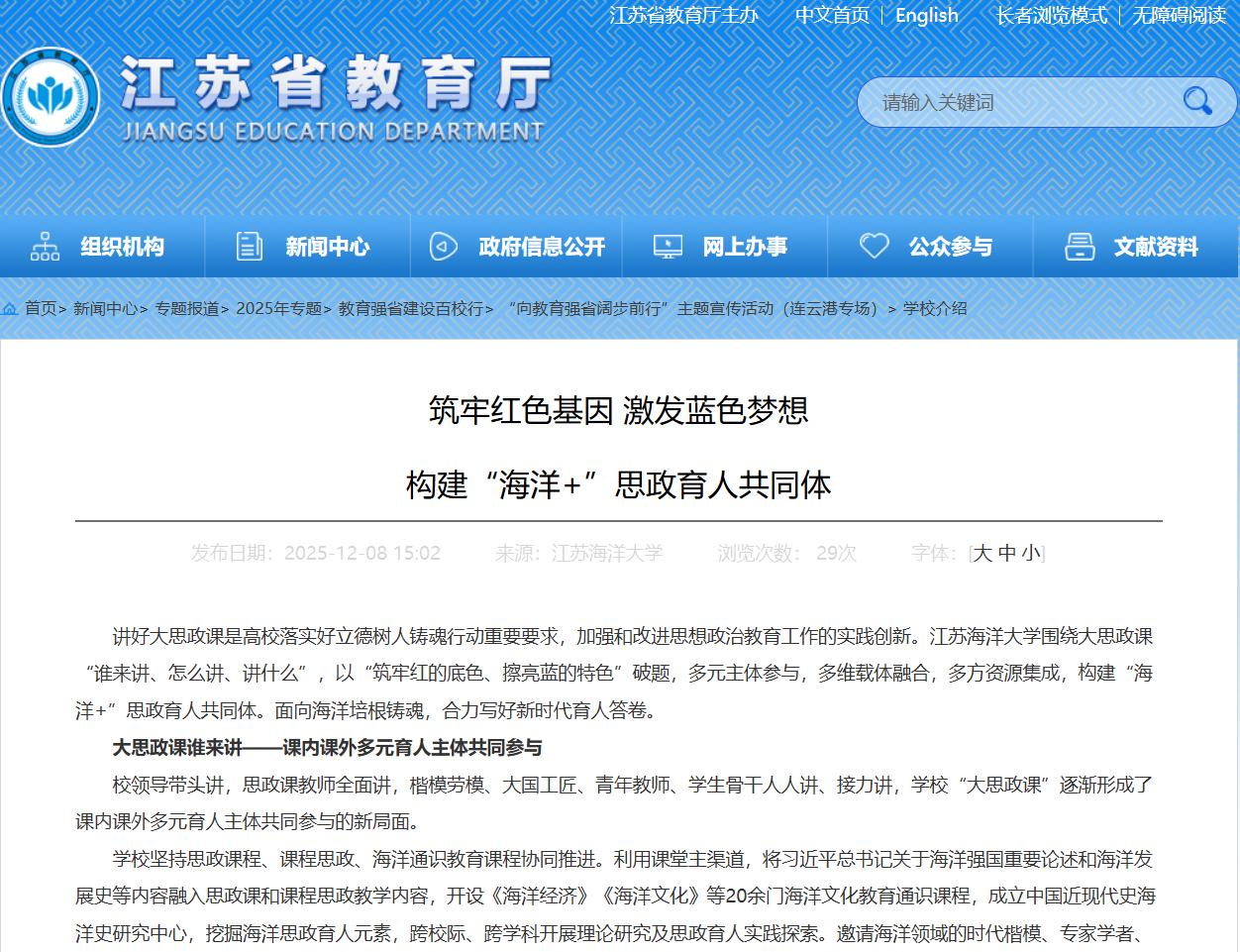Set font size to 大 (large)

pyautogui.click(x=982, y=553)
